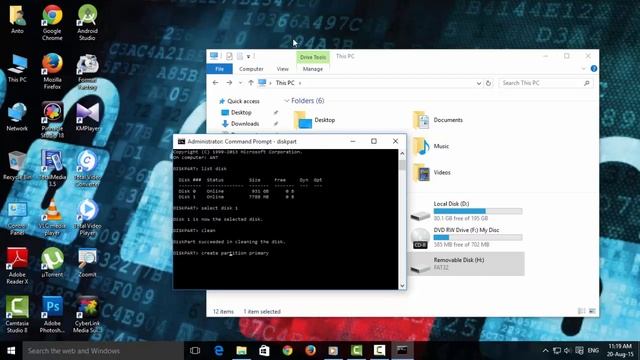This screenshot has height=360, width=640.
Task: Click Microsoft Edge icon in taskbar
Action: 219,350
